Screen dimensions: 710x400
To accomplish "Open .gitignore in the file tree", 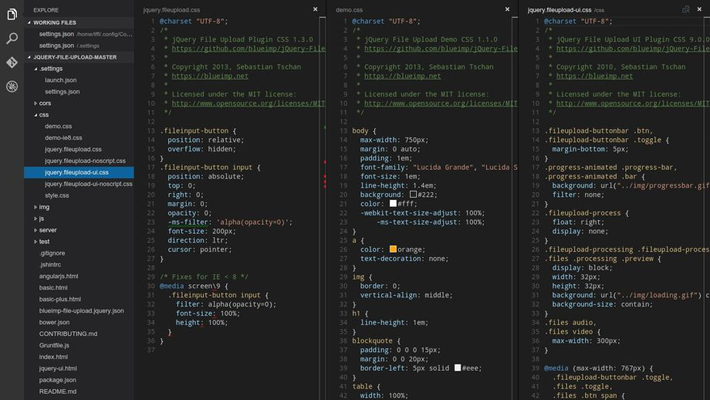I will (x=52, y=253).
